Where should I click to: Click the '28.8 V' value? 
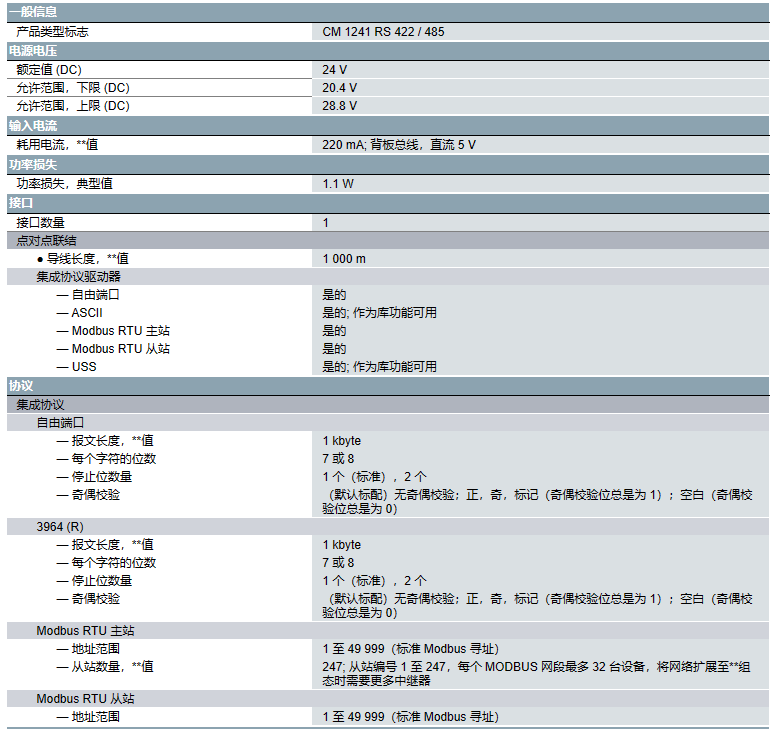tap(339, 106)
